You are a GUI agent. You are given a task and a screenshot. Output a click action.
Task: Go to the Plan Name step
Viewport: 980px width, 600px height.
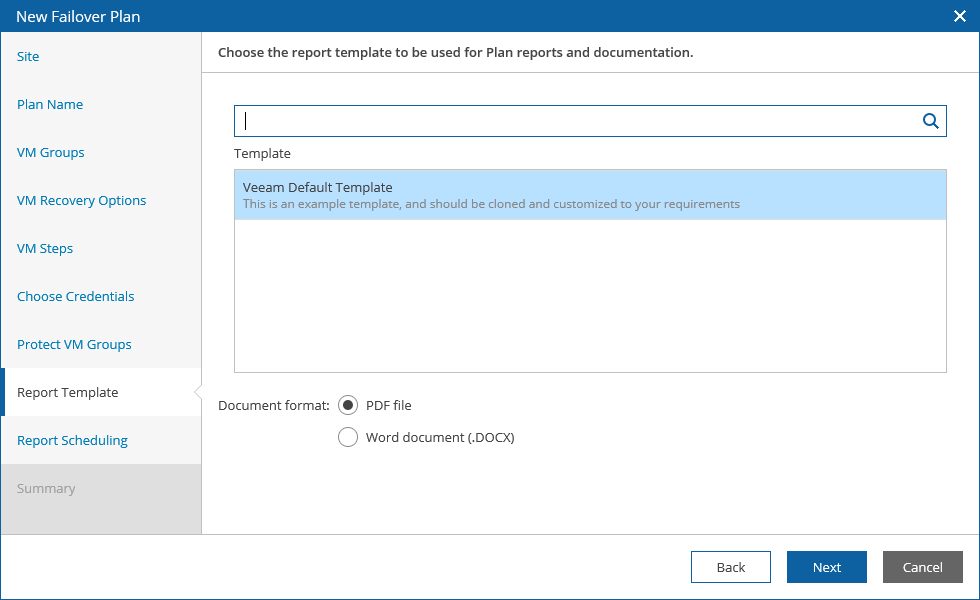click(50, 104)
